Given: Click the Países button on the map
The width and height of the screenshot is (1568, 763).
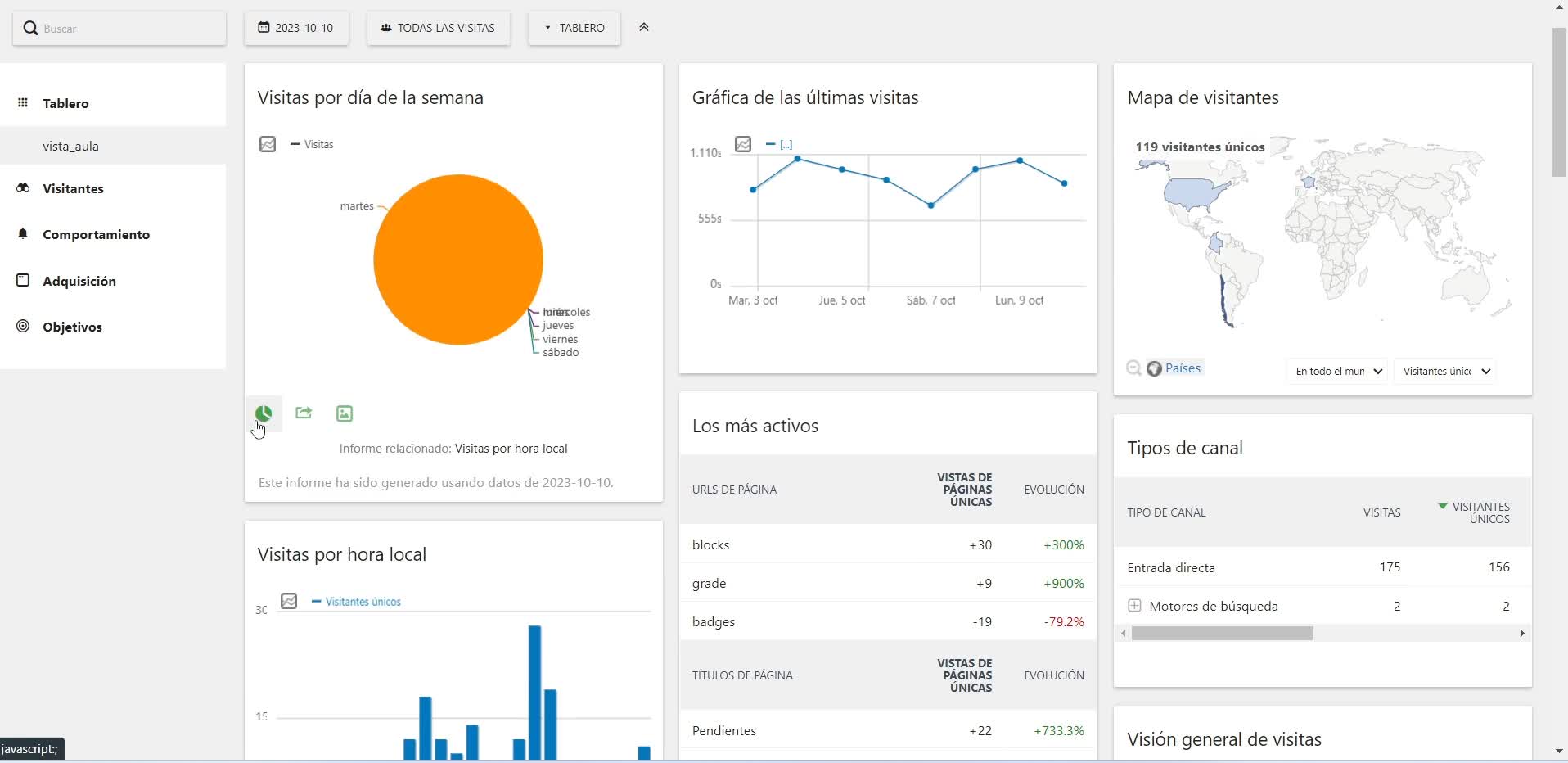Looking at the screenshot, I should coord(1175,368).
